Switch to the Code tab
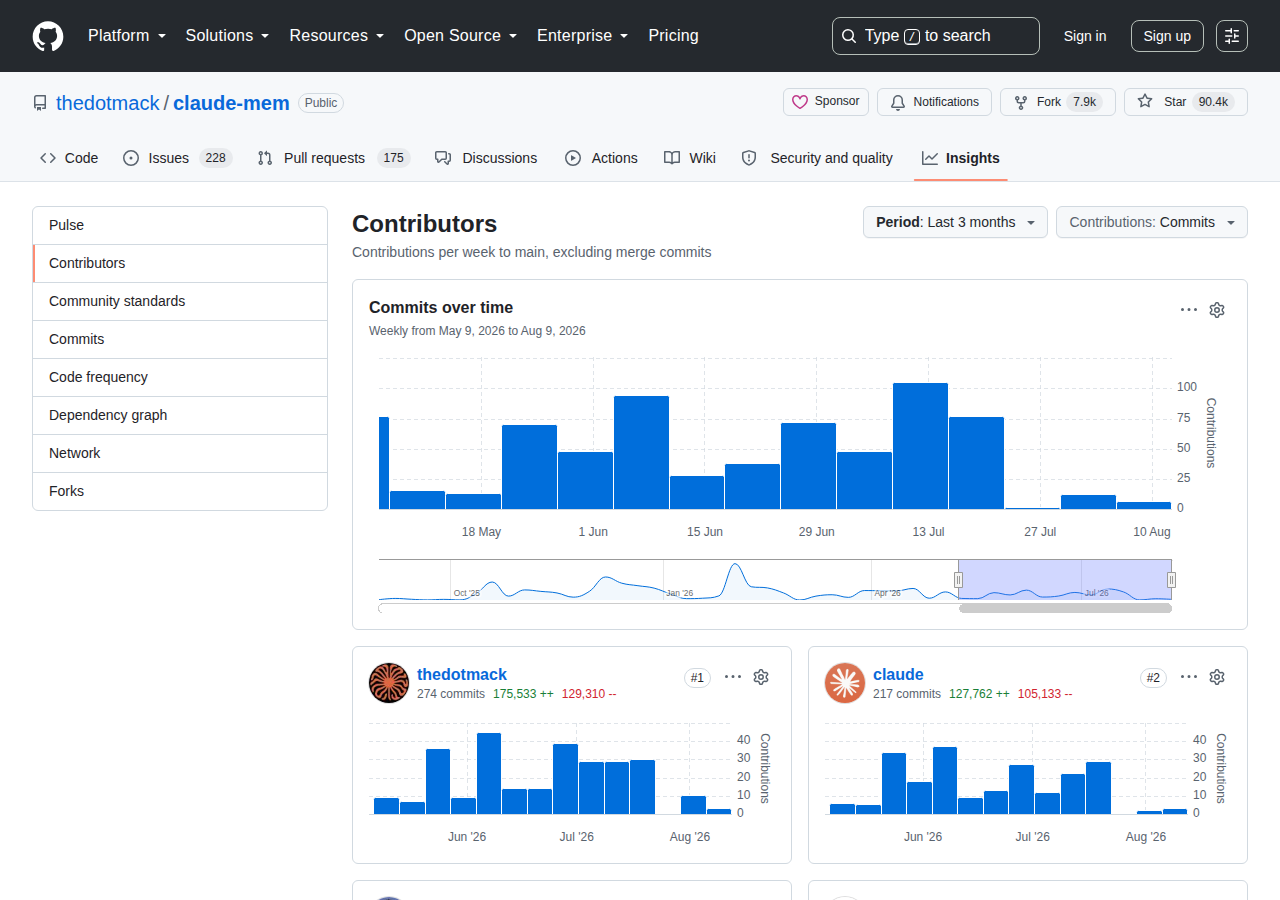This screenshot has height=900, width=1280. click(x=69, y=158)
